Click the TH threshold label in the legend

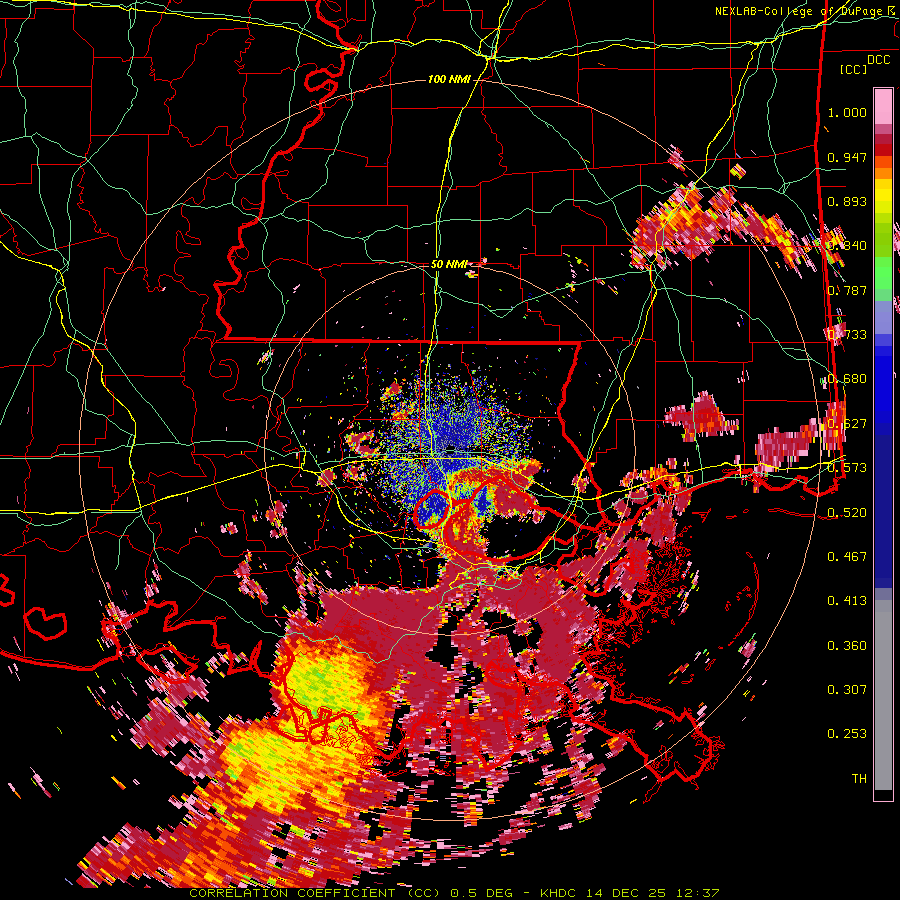859,778
